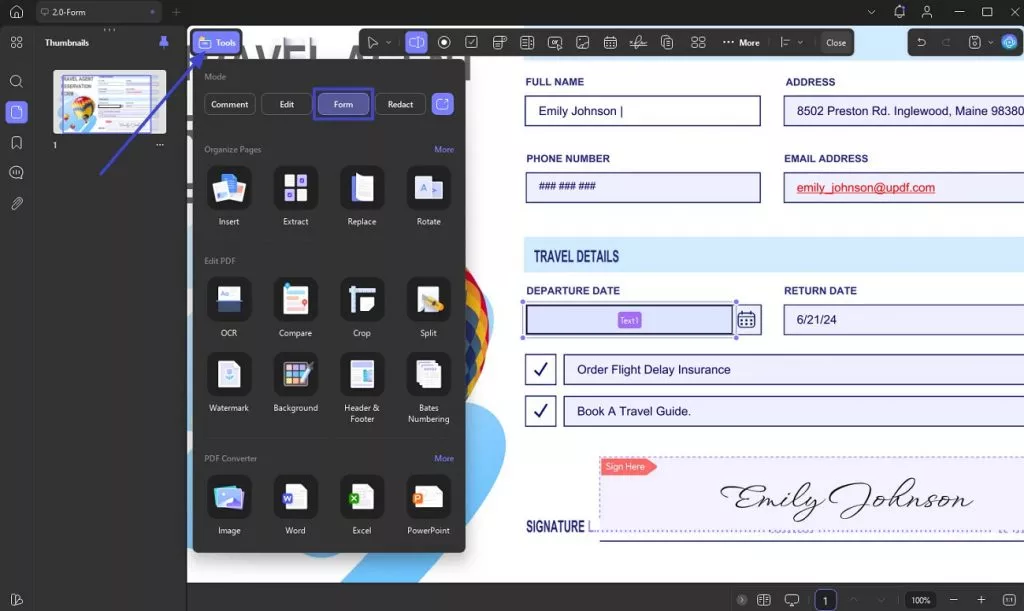Select the Radio Button form tool
This screenshot has width=1024, height=611.
pyautogui.click(x=444, y=42)
